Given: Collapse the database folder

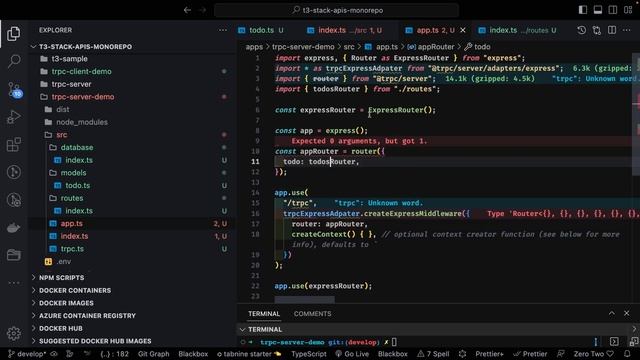Looking at the screenshot, I should pos(77,147).
